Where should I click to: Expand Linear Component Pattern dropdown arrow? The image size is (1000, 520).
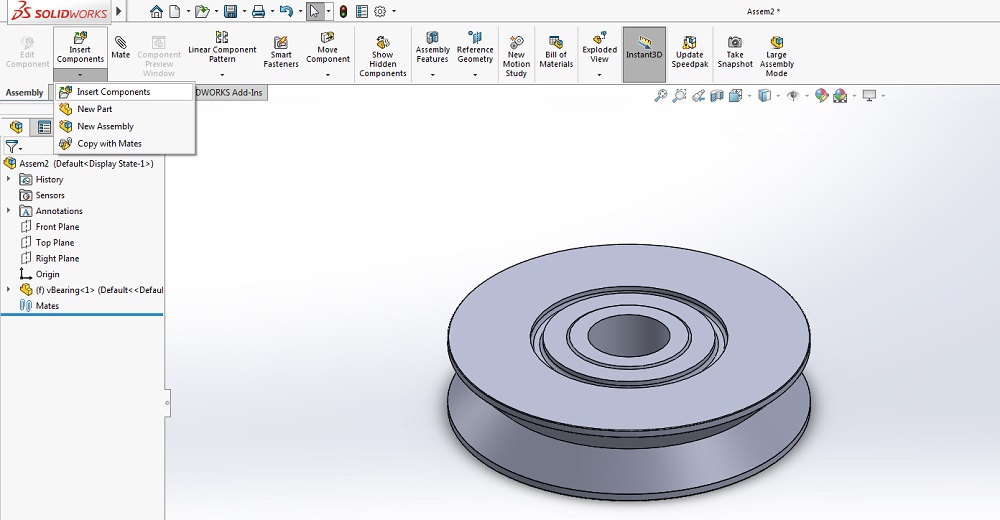point(222,75)
